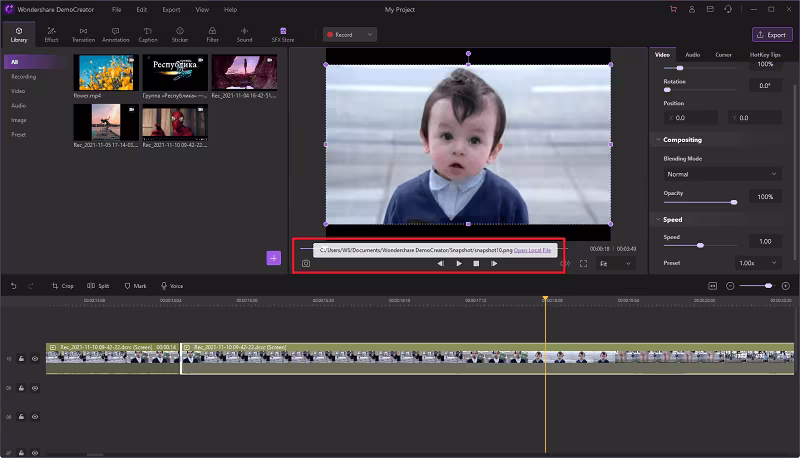Screen dimensions: 800x458
Task: Switch to the HotKey Tips tab
Action: [x=765, y=55]
